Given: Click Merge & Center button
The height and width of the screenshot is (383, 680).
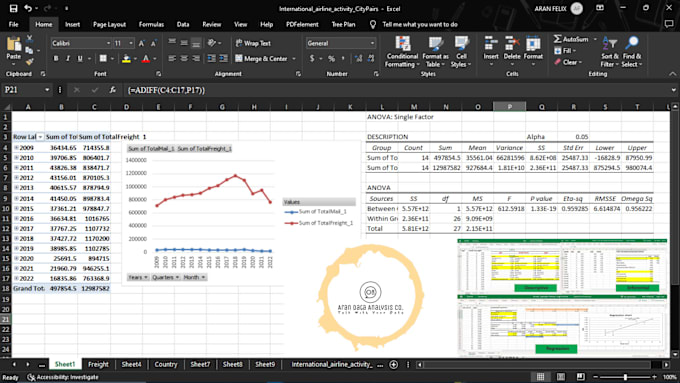Looking at the screenshot, I should 262,59.
